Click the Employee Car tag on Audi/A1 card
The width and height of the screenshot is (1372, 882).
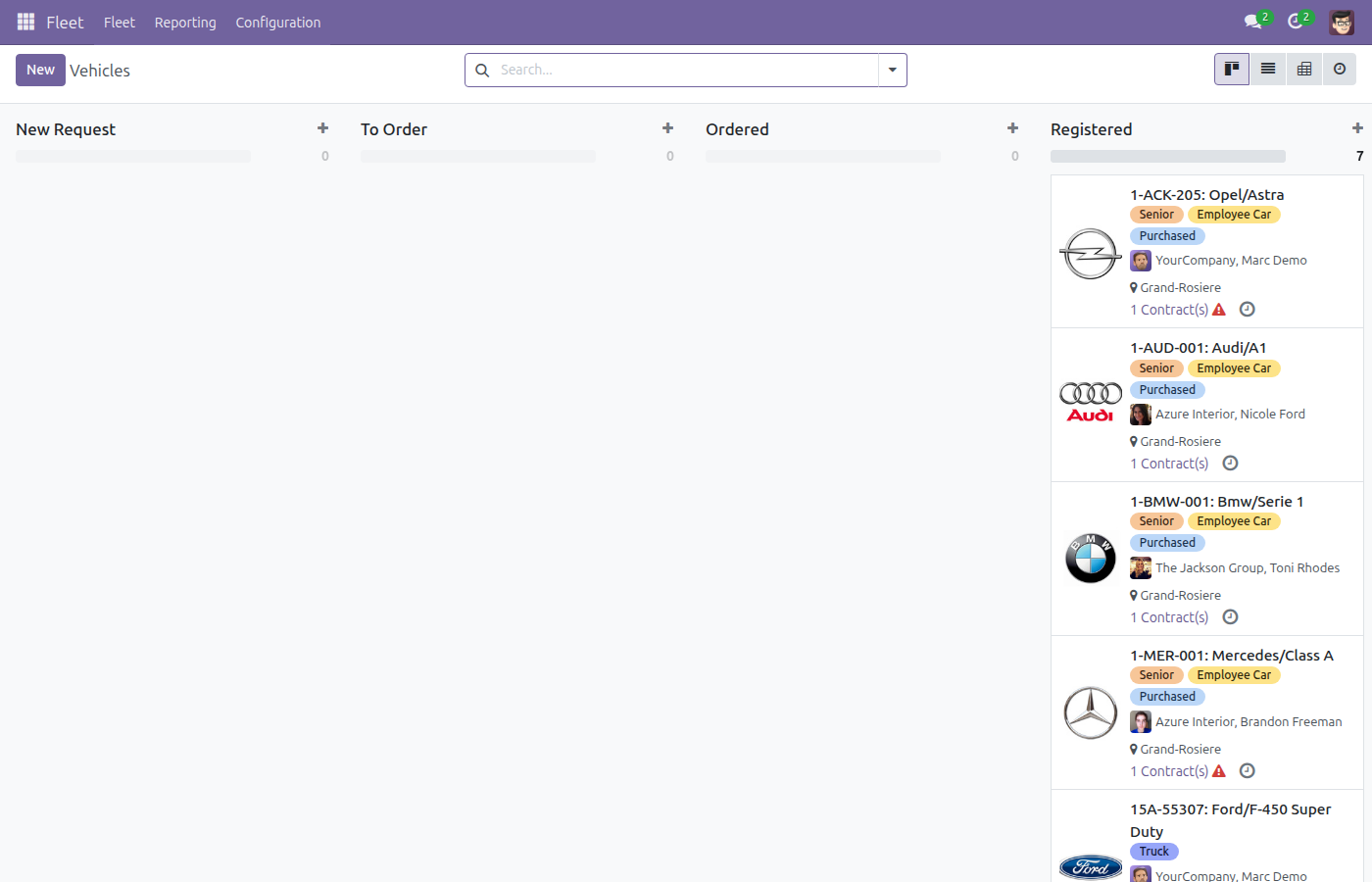1234,368
